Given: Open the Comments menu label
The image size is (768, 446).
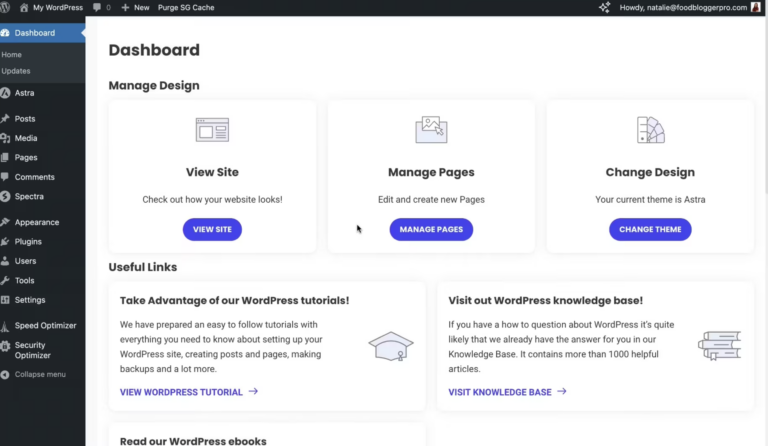Looking at the screenshot, I should (35, 177).
